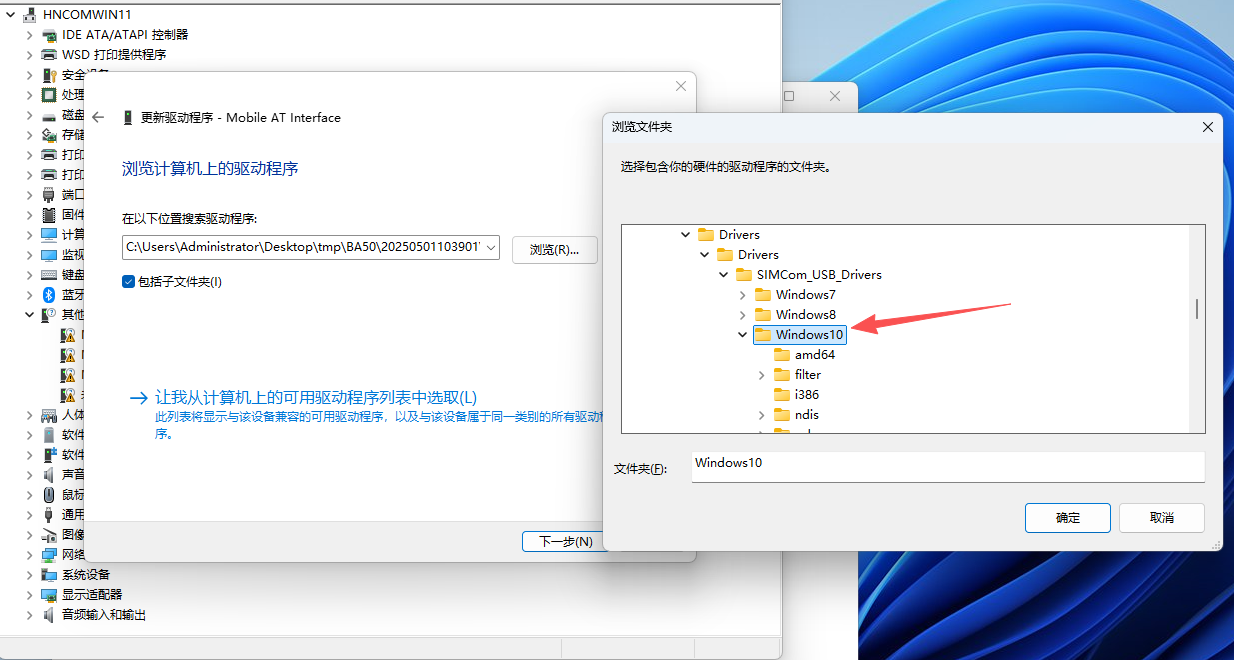1234x660 pixels.
Task: Select the i386 folder in tree
Action: [806, 395]
